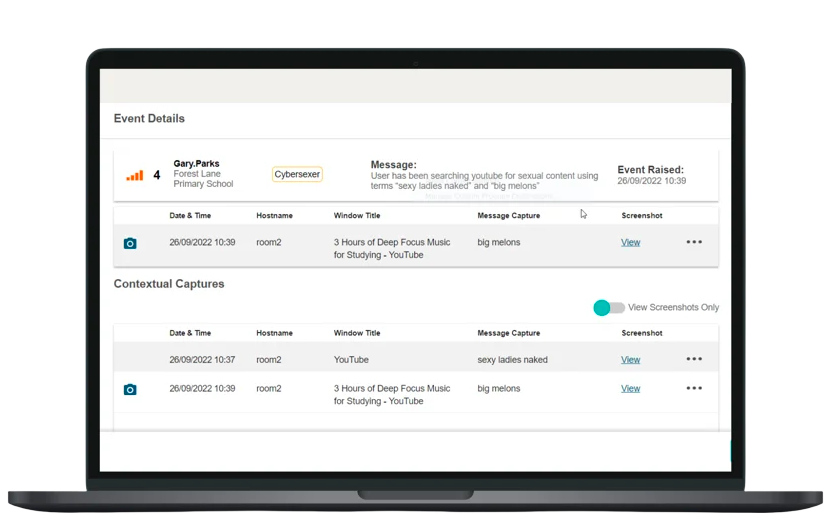Click camera icon in Contextual Captures row

coord(130,389)
